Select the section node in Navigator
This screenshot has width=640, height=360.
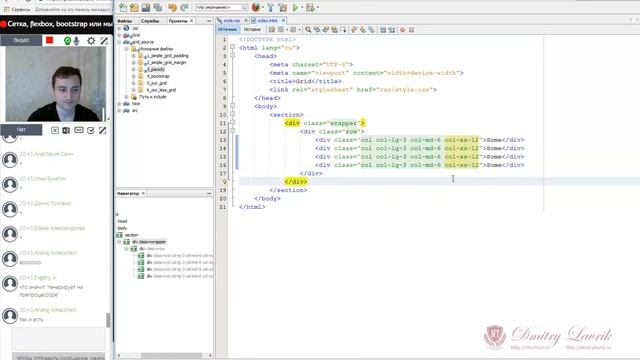coord(131,235)
